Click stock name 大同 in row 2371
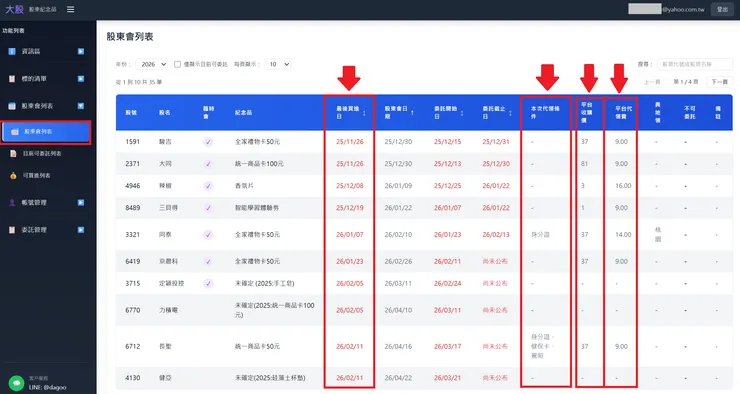Screen dimensions: 740x394 click(165, 164)
